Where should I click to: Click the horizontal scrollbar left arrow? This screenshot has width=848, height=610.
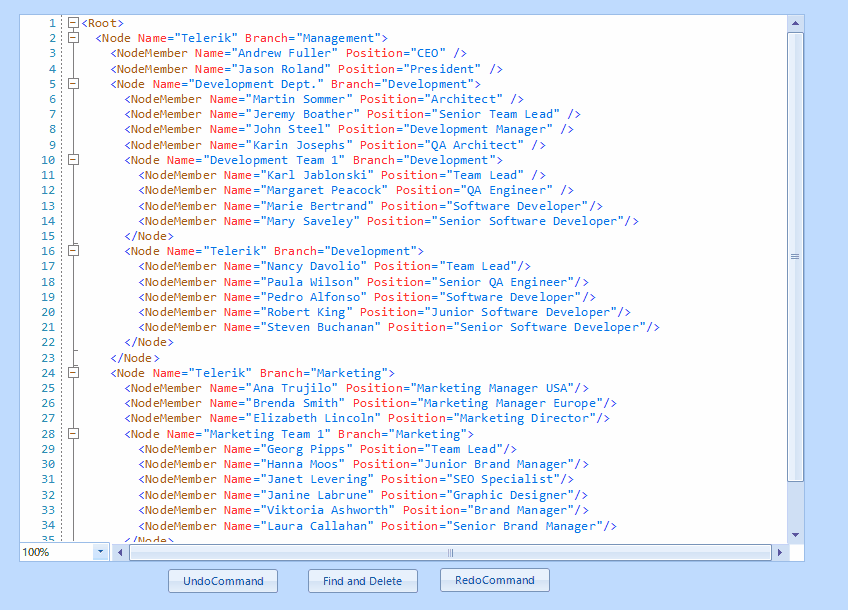click(x=120, y=553)
